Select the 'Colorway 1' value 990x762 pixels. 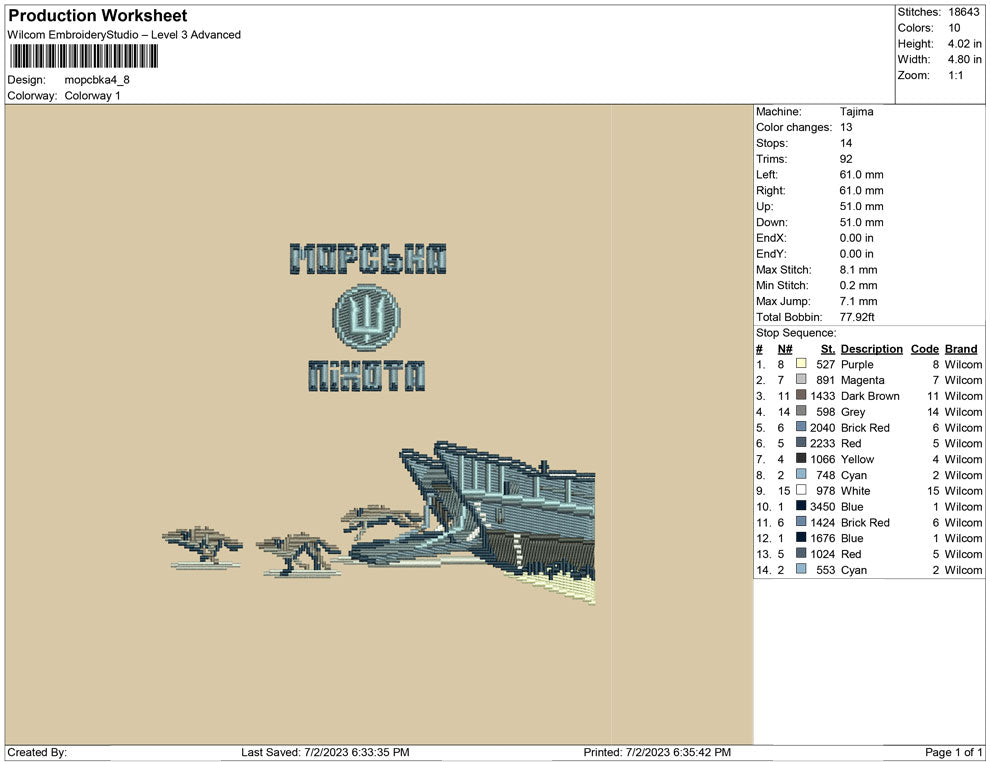click(x=92, y=95)
